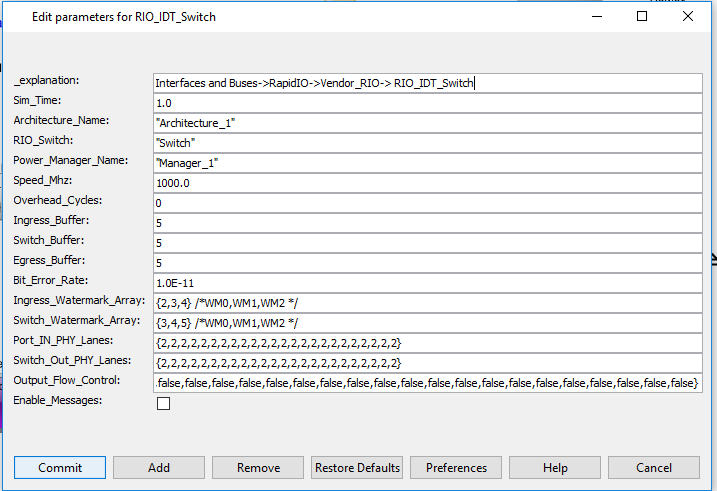Click the application icon in title bar
This screenshot has width=717, height=491.
[x=13, y=17]
